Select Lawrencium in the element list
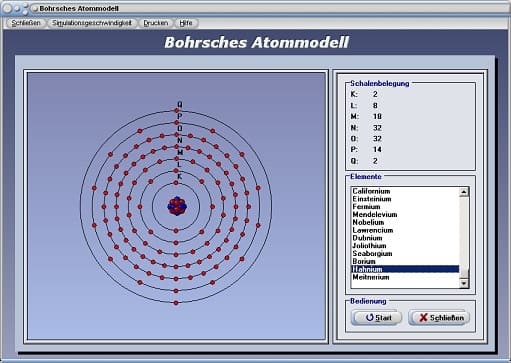This screenshot has width=511, height=363. tap(405, 230)
